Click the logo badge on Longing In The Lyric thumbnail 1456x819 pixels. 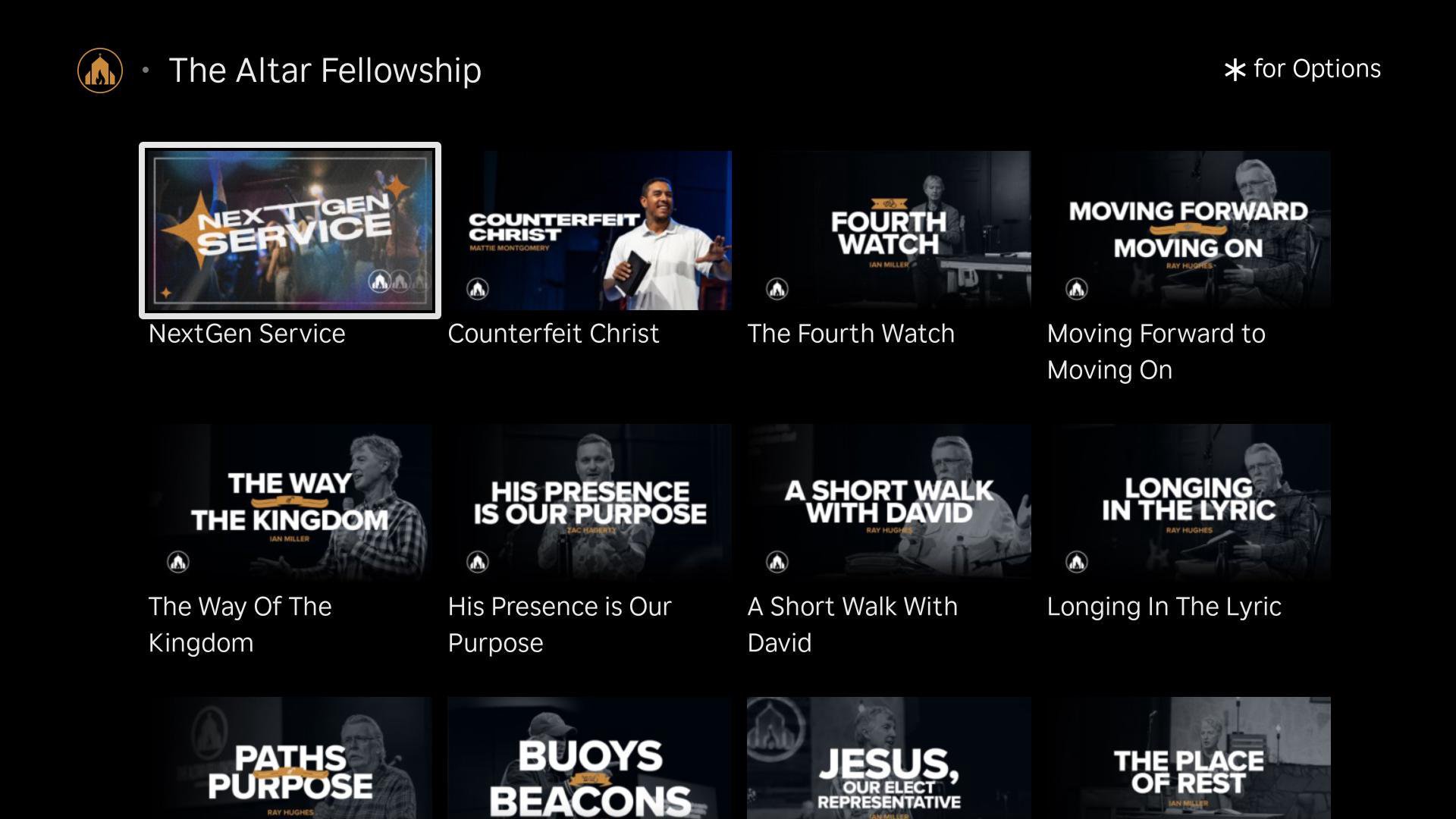point(1077,562)
